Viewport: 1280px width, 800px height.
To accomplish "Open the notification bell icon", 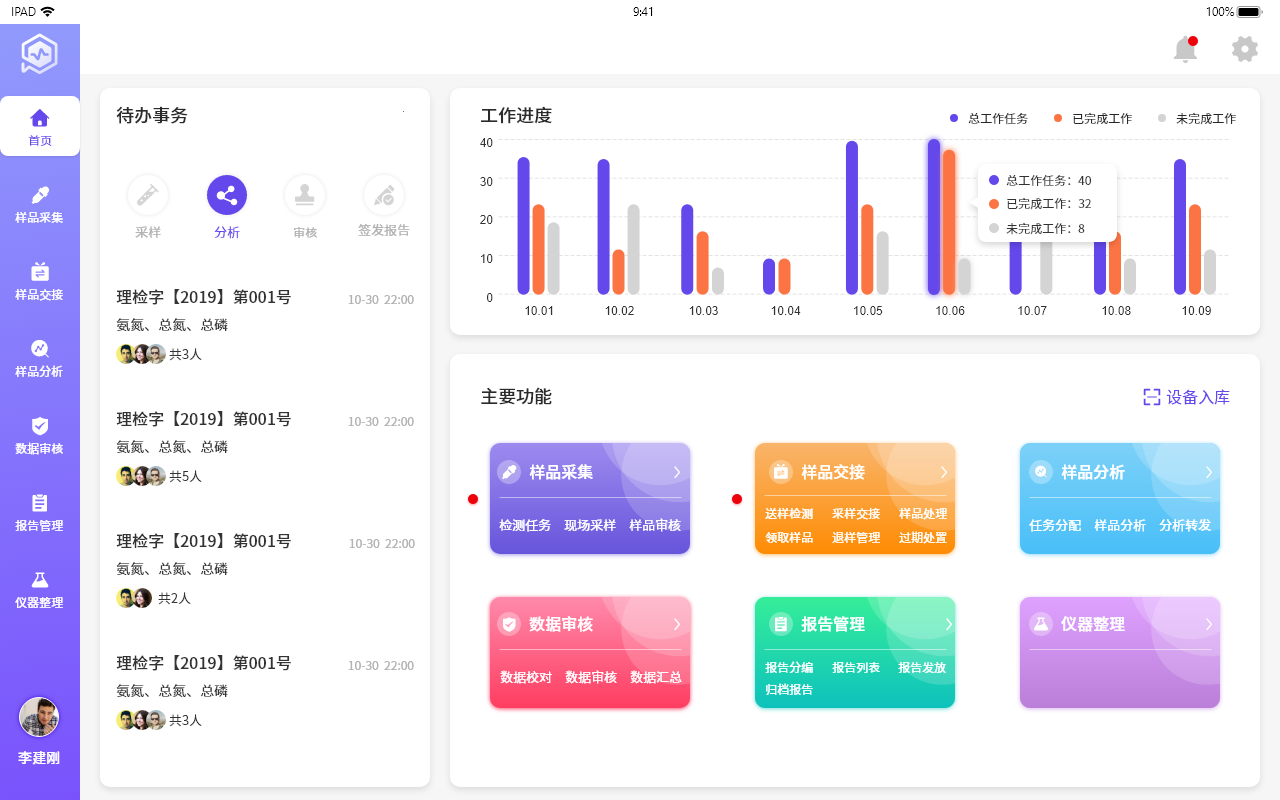I will (1185, 49).
